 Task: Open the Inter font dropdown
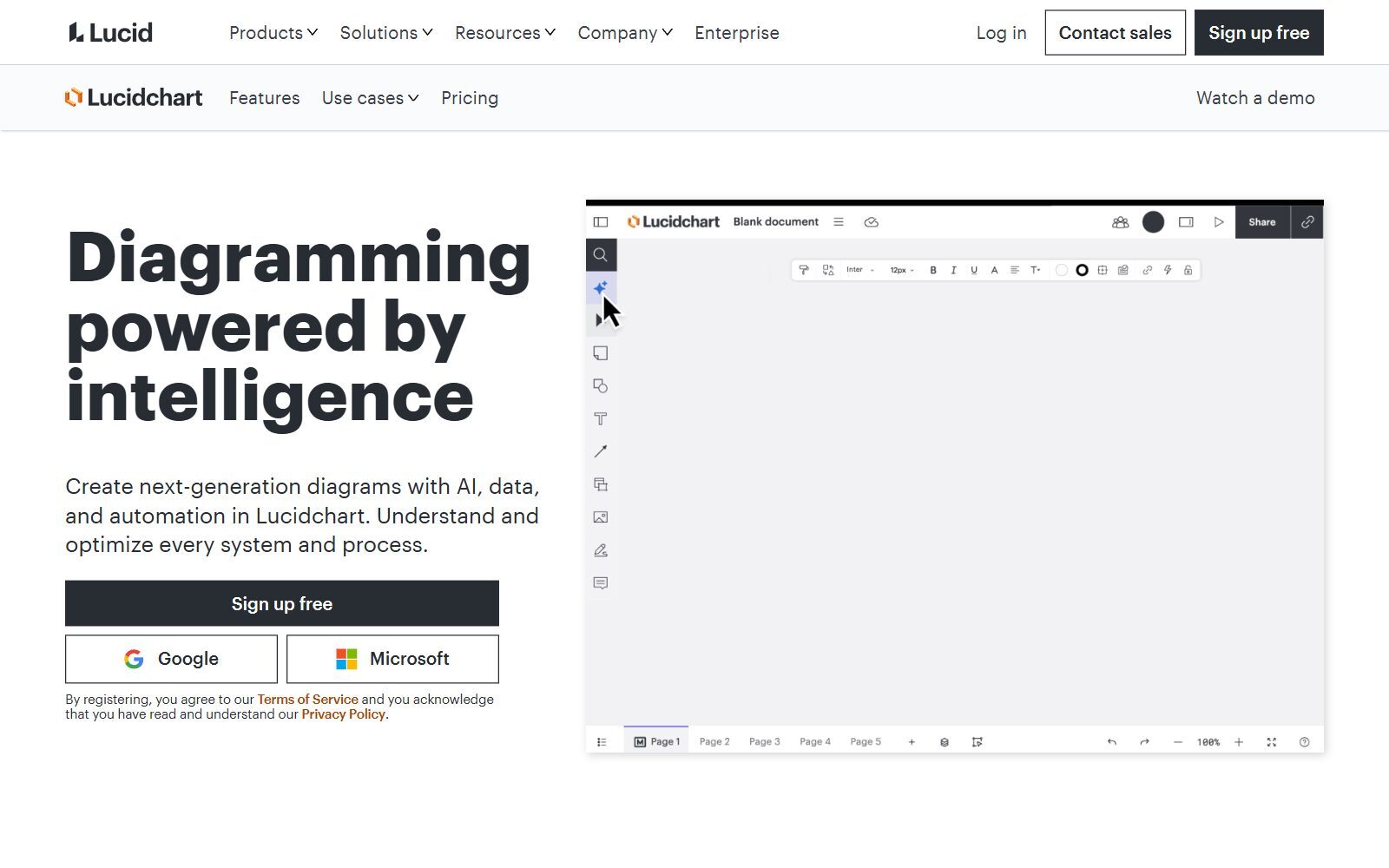(859, 270)
